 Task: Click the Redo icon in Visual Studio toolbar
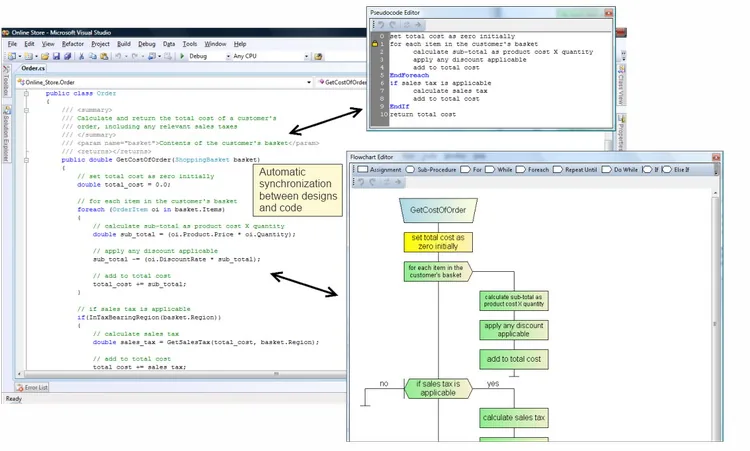[x=135, y=56]
